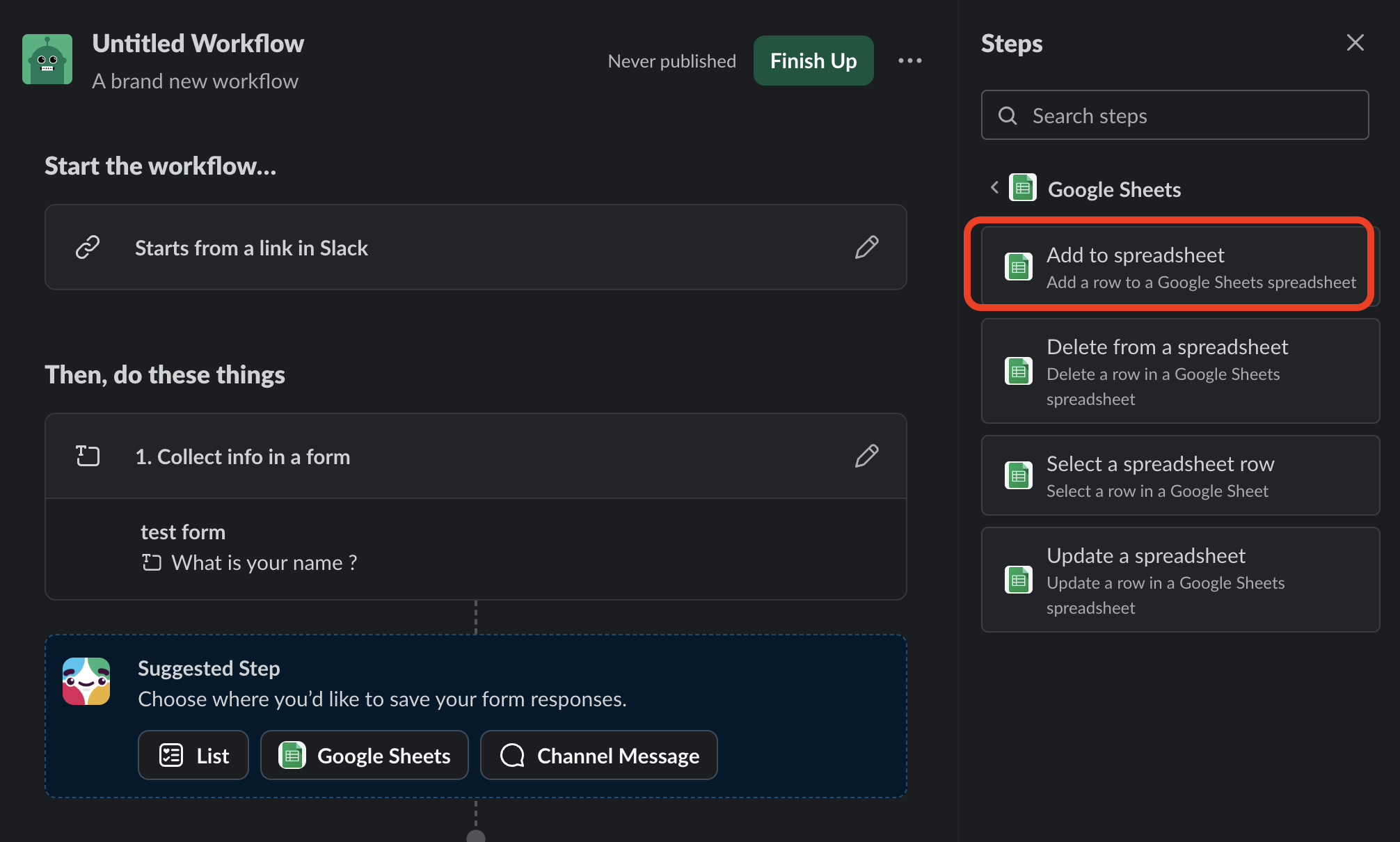Select 'Select a spreadsheet row' step
Viewport: 1400px width, 842px height.
click(1180, 475)
